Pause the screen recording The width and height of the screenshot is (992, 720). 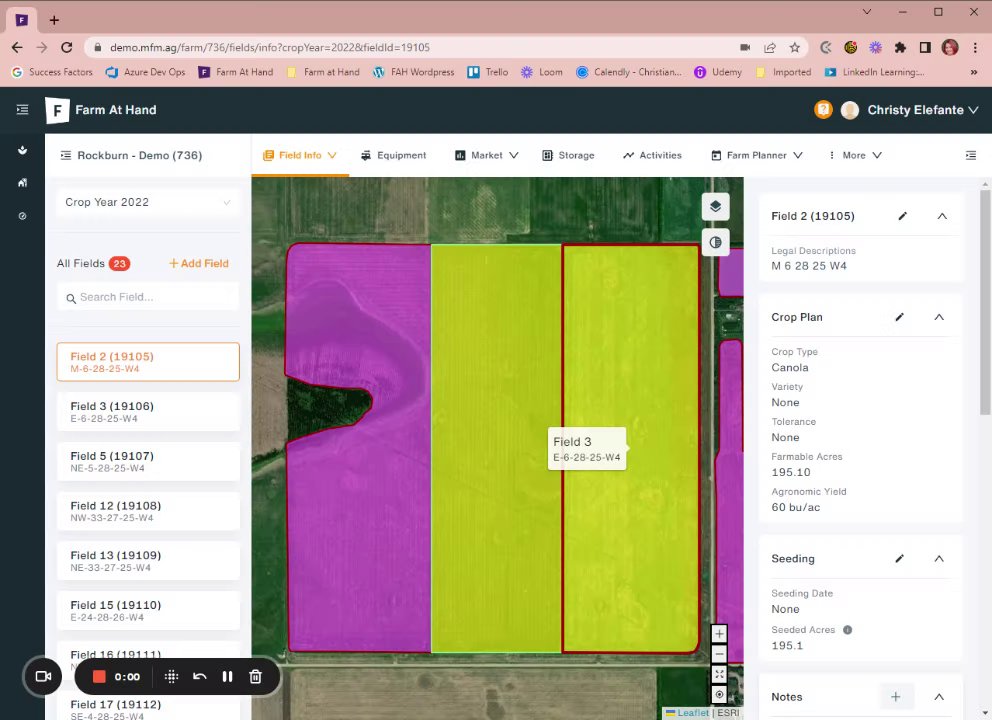click(x=227, y=676)
